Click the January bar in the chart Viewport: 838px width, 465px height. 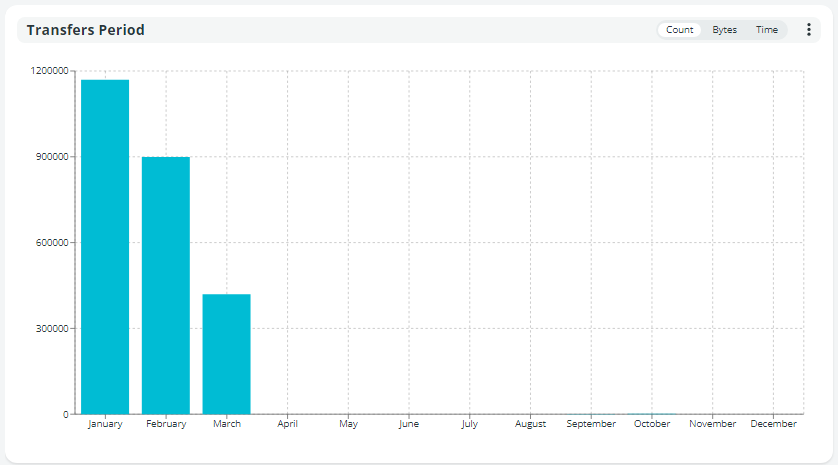[x=105, y=246]
